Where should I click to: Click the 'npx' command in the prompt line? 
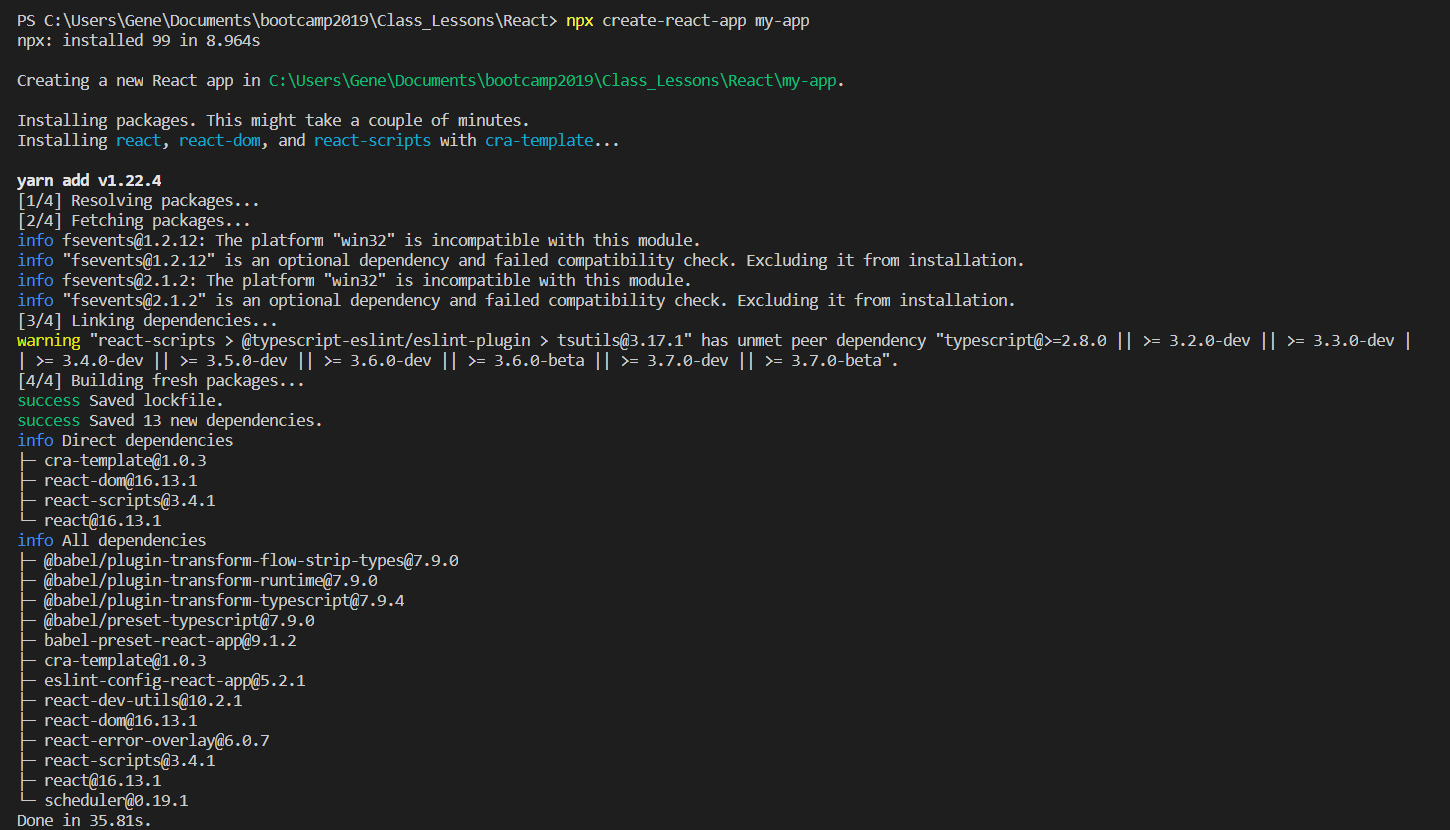click(x=579, y=21)
